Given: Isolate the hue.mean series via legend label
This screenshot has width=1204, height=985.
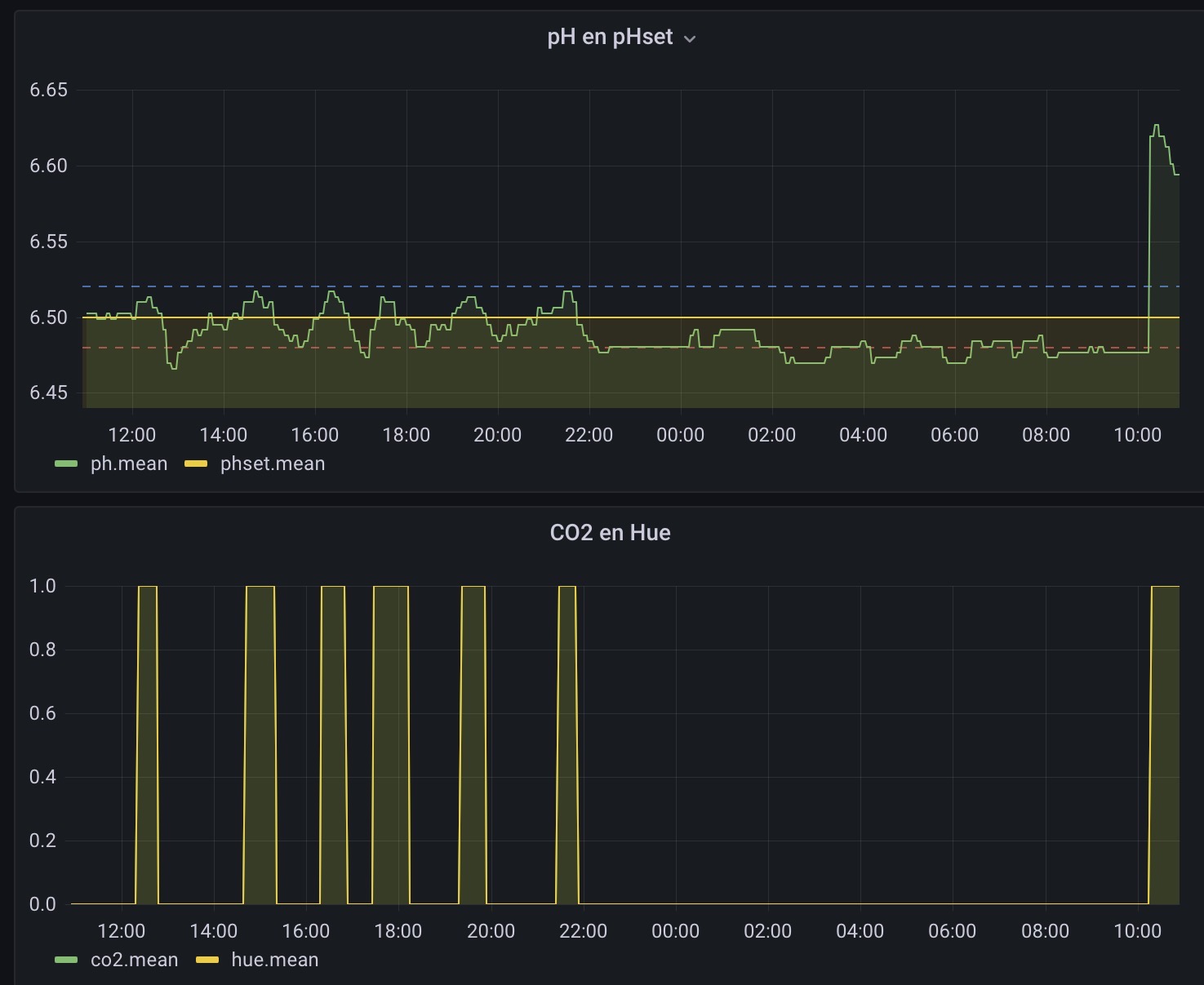Looking at the screenshot, I should click(274, 960).
